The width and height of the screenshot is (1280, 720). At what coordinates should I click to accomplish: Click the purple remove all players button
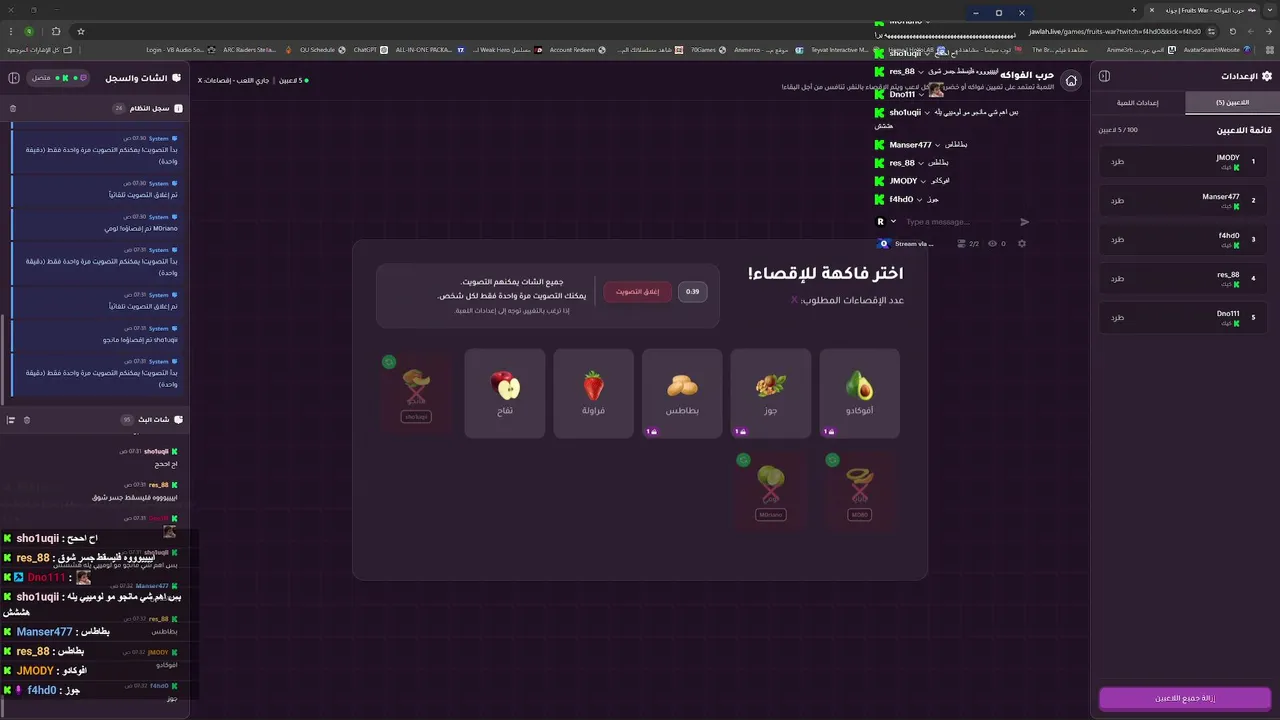1185,698
